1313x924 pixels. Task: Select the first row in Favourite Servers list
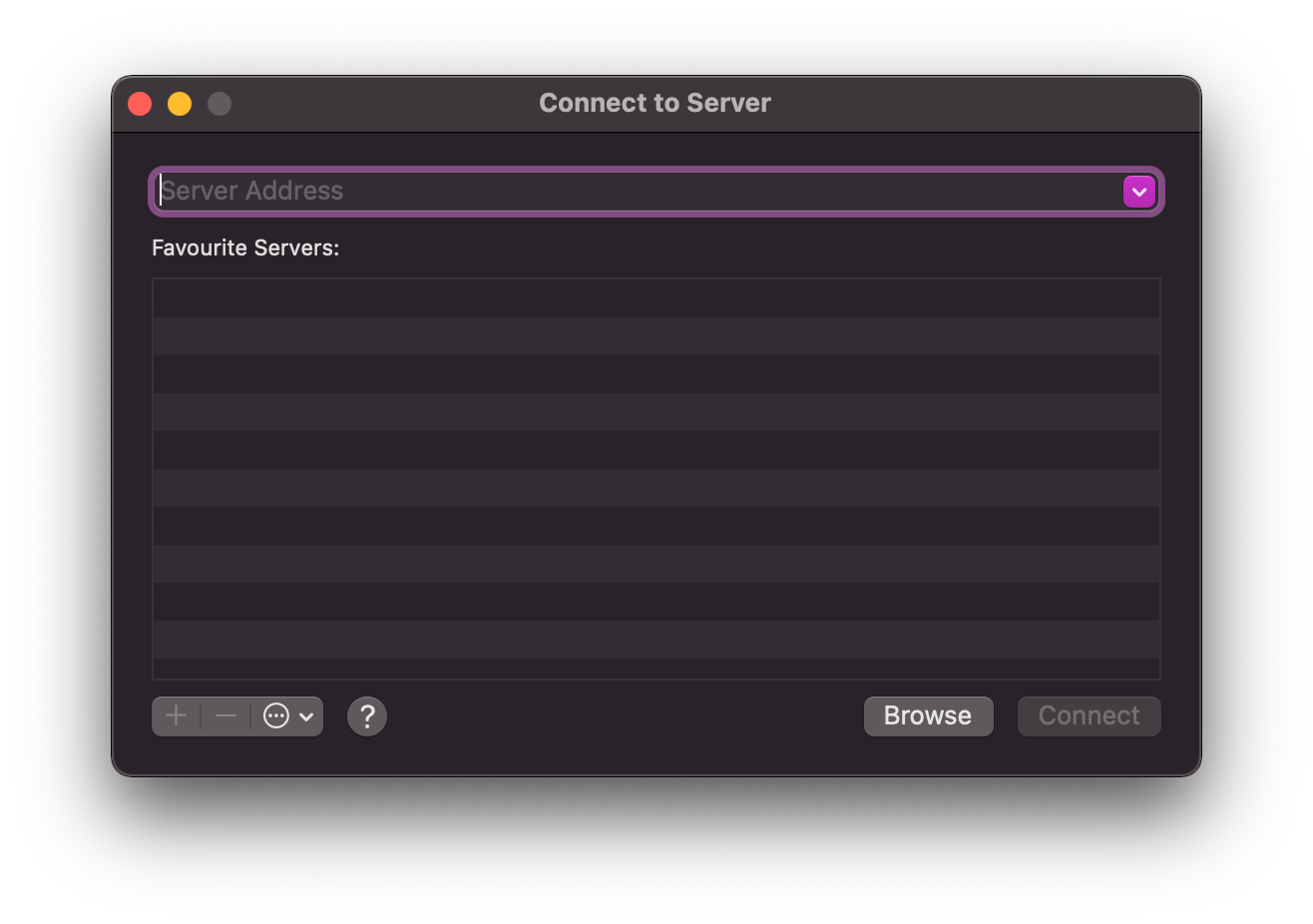point(656,298)
